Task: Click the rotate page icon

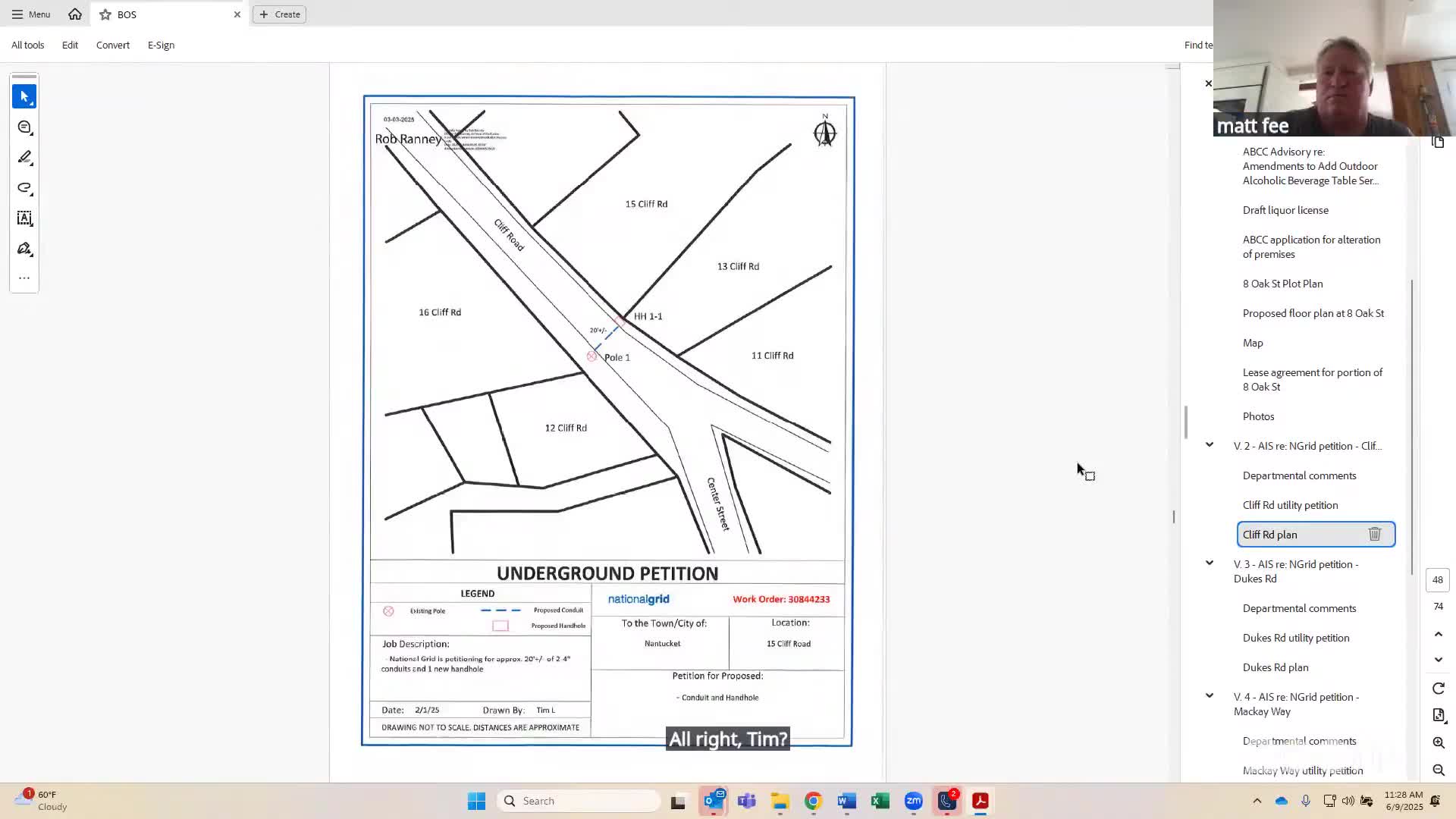Action: tap(1438, 689)
